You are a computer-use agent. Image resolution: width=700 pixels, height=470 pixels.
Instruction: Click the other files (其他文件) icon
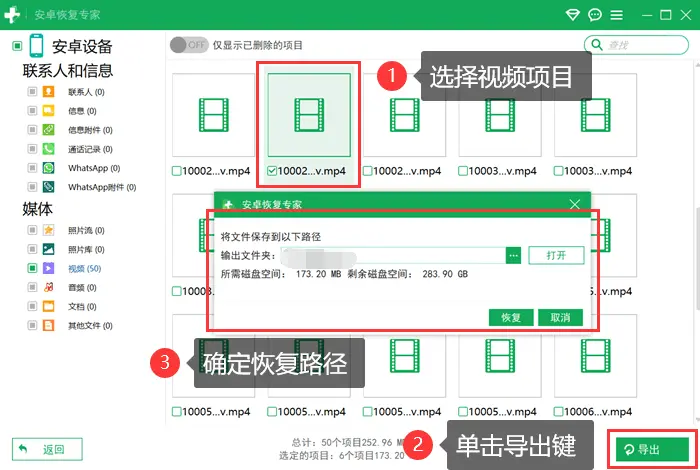[48, 325]
